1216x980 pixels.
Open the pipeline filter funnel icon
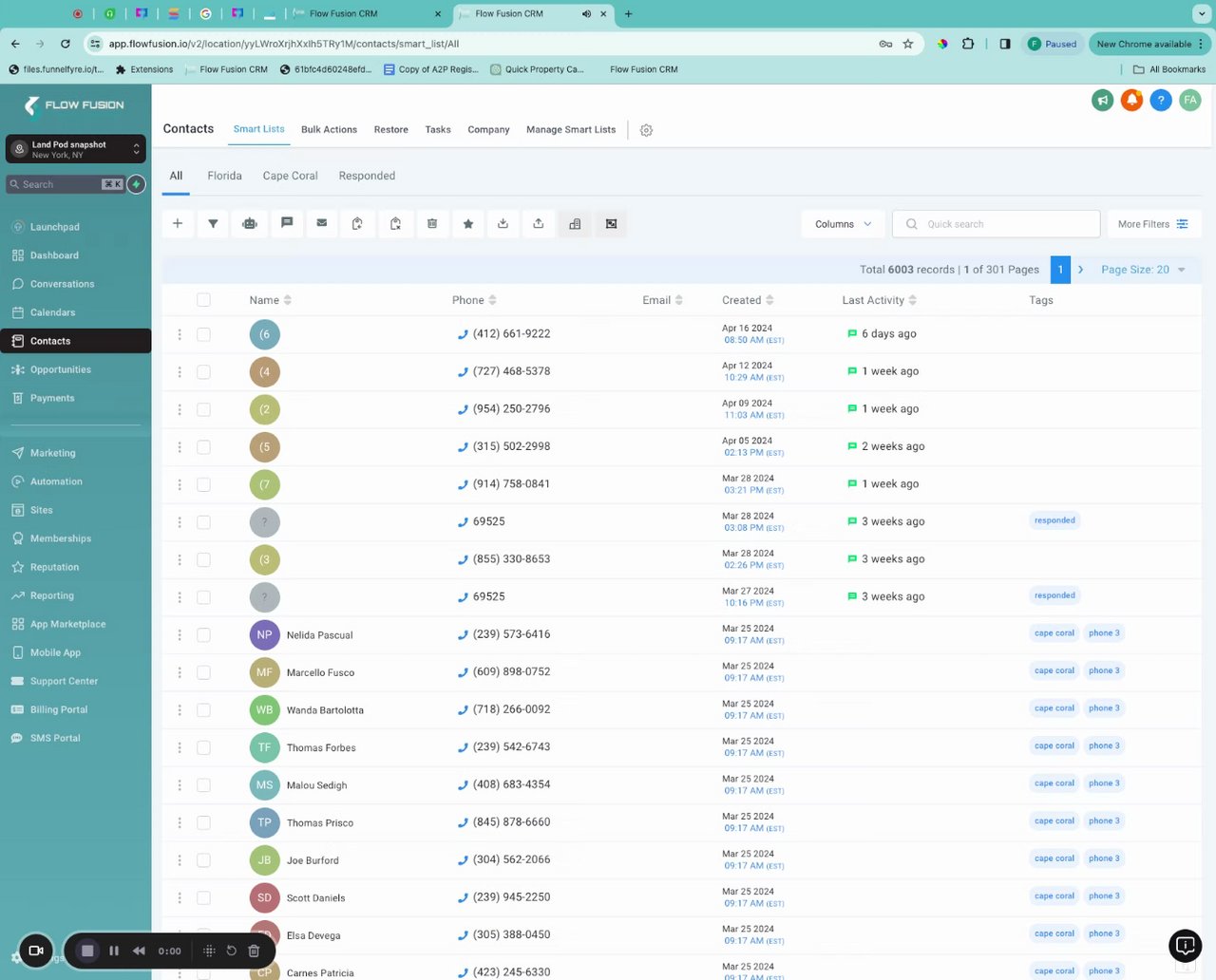point(213,224)
